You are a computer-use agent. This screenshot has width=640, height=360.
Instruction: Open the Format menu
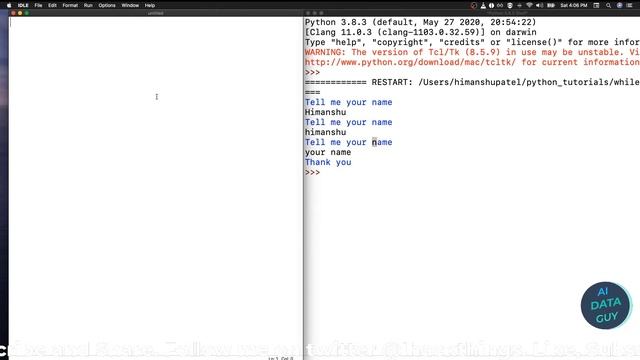70,5
